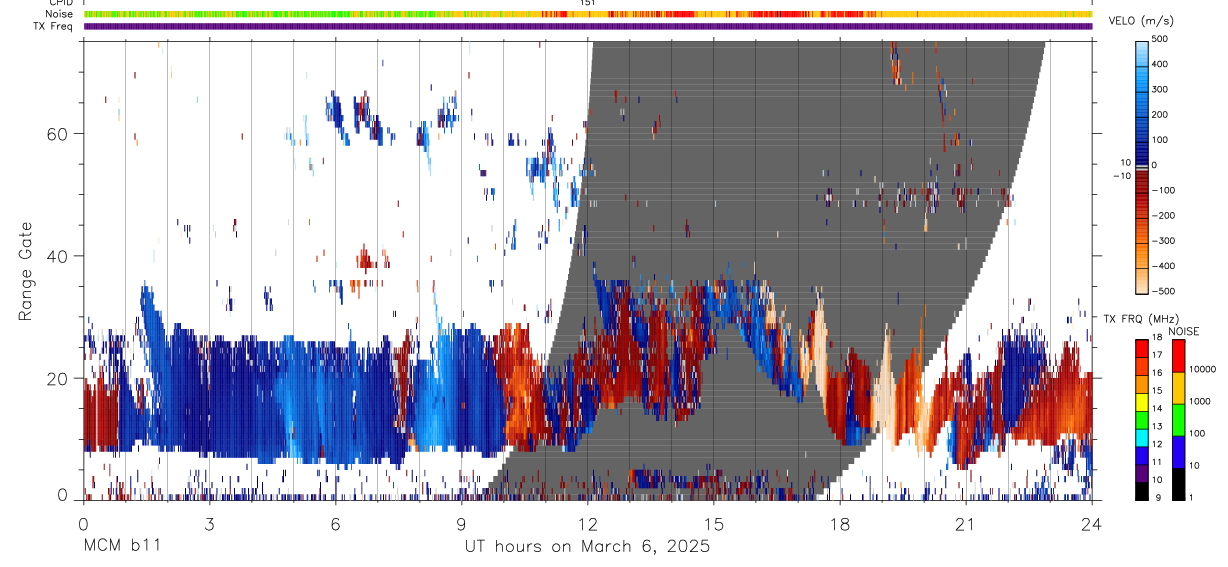Click the 14 tick on TX FRQ legend
The height and width of the screenshot is (567, 1228).
(x=1157, y=409)
